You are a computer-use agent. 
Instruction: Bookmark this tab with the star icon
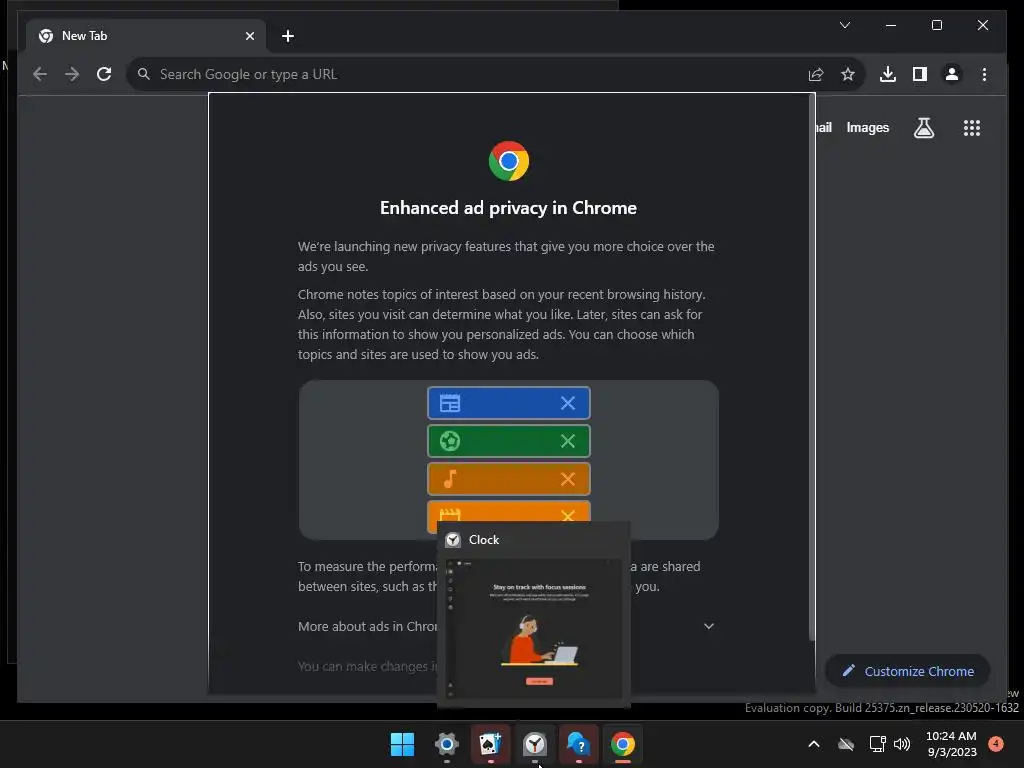tap(848, 74)
